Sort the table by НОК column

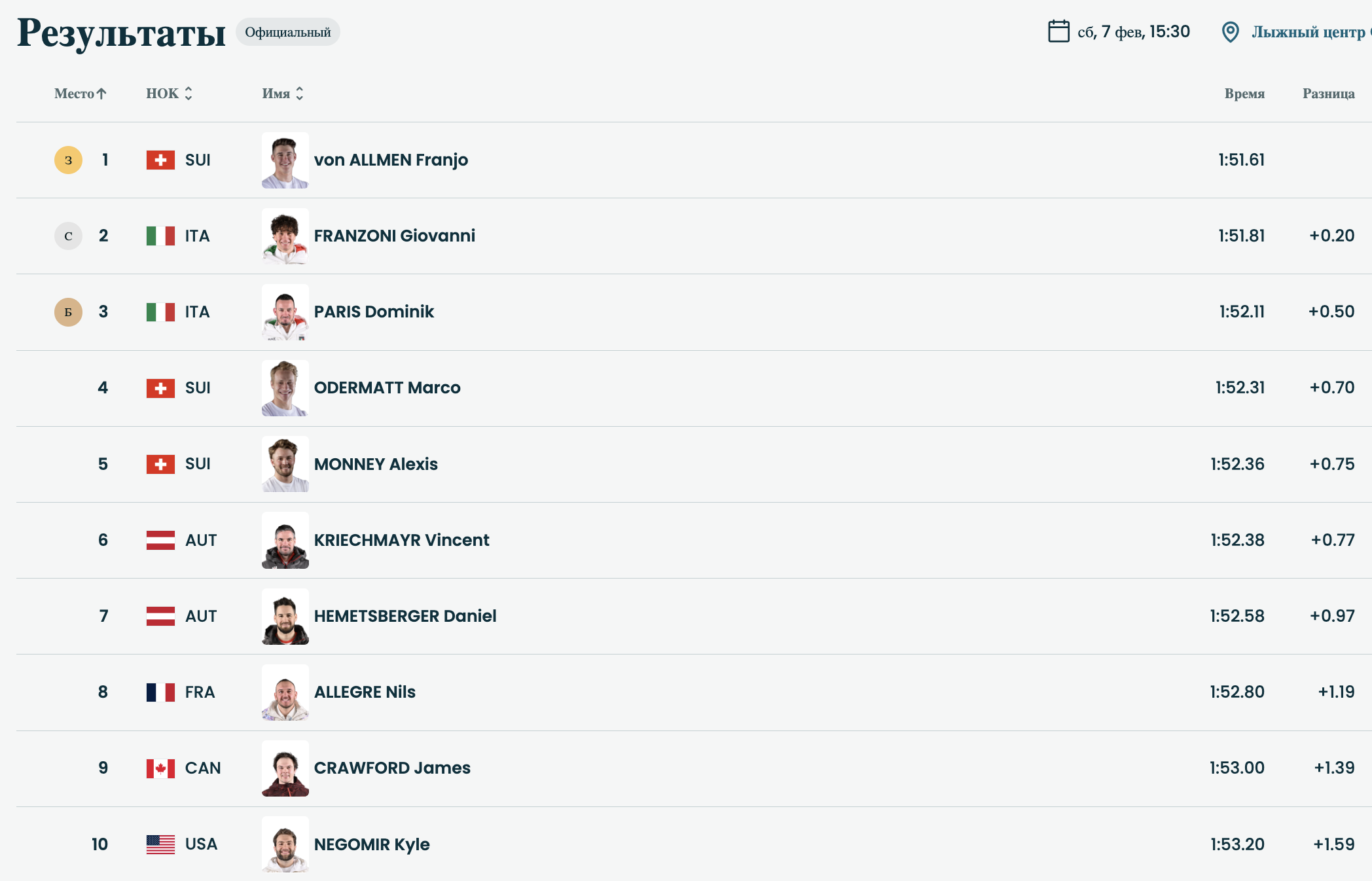169,94
